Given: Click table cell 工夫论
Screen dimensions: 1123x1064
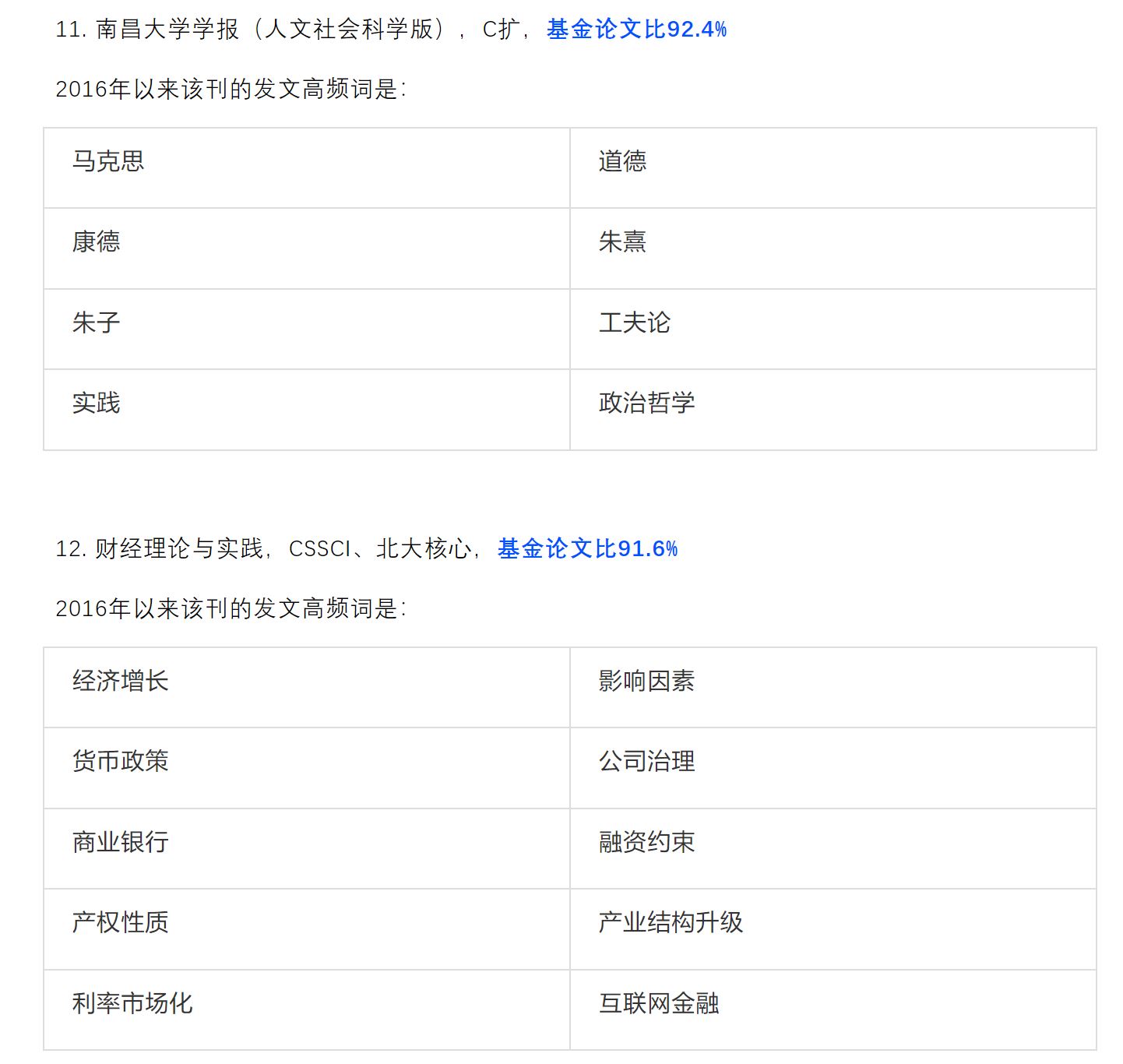Looking at the screenshot, I should (x=833, y=329).
